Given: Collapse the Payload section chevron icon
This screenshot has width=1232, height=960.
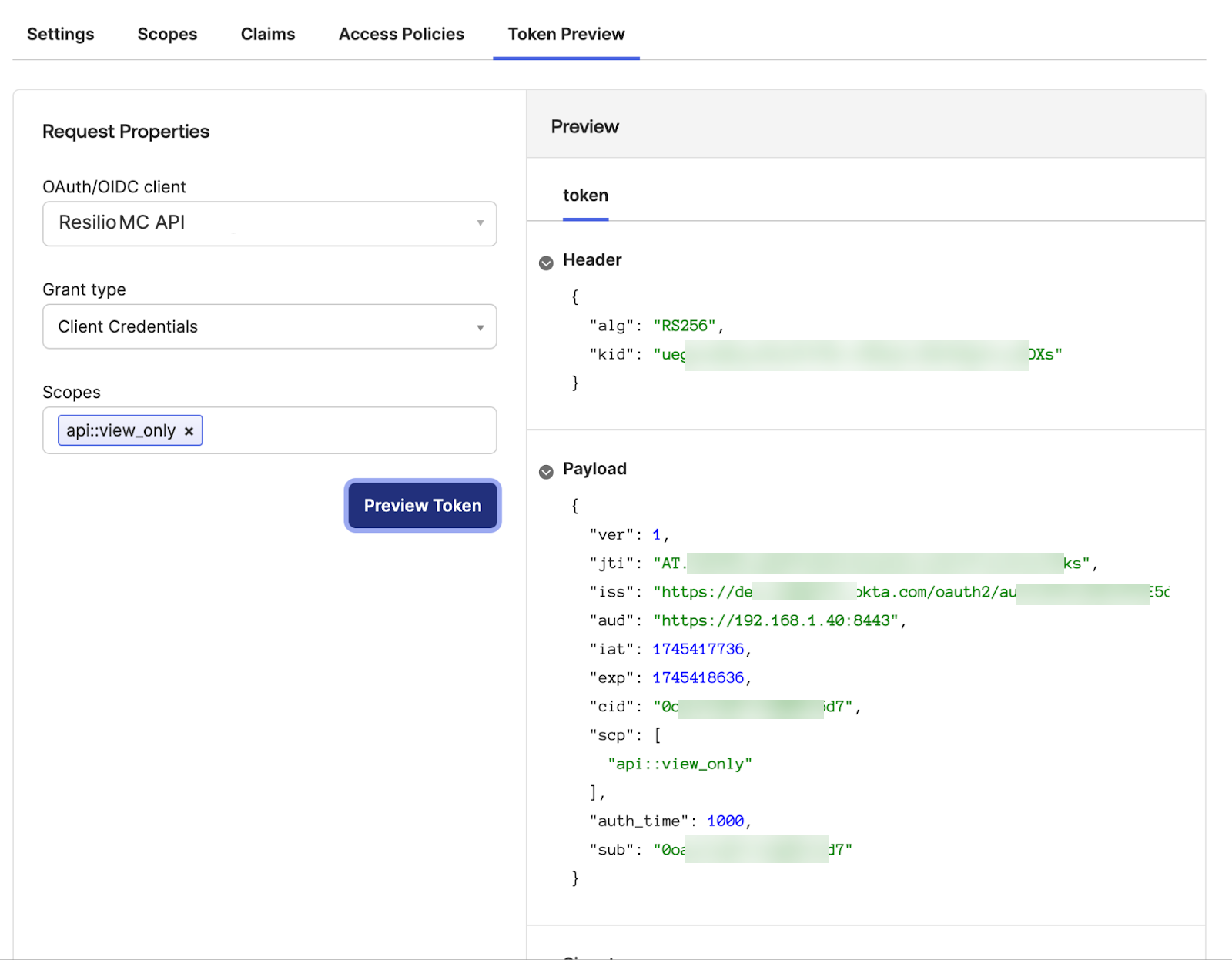Looking at the screenshot, I should click(546, 471).
